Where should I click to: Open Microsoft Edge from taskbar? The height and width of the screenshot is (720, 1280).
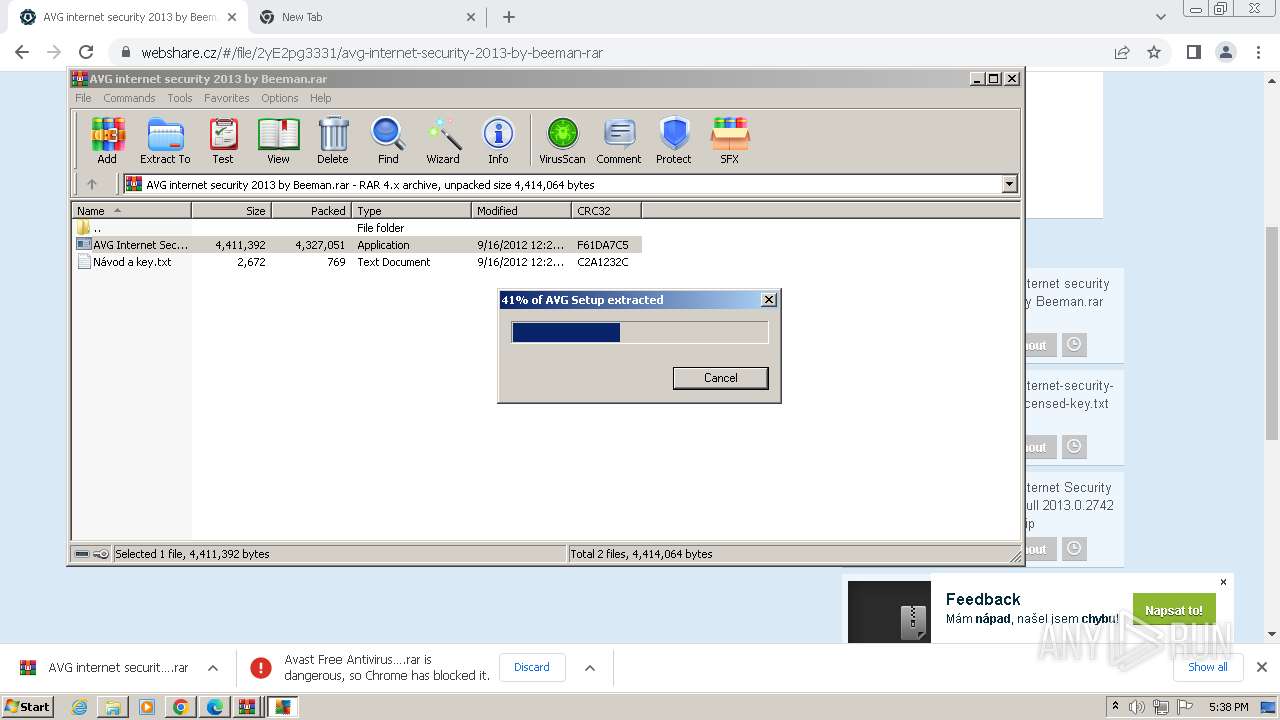[x=214, y=707]
